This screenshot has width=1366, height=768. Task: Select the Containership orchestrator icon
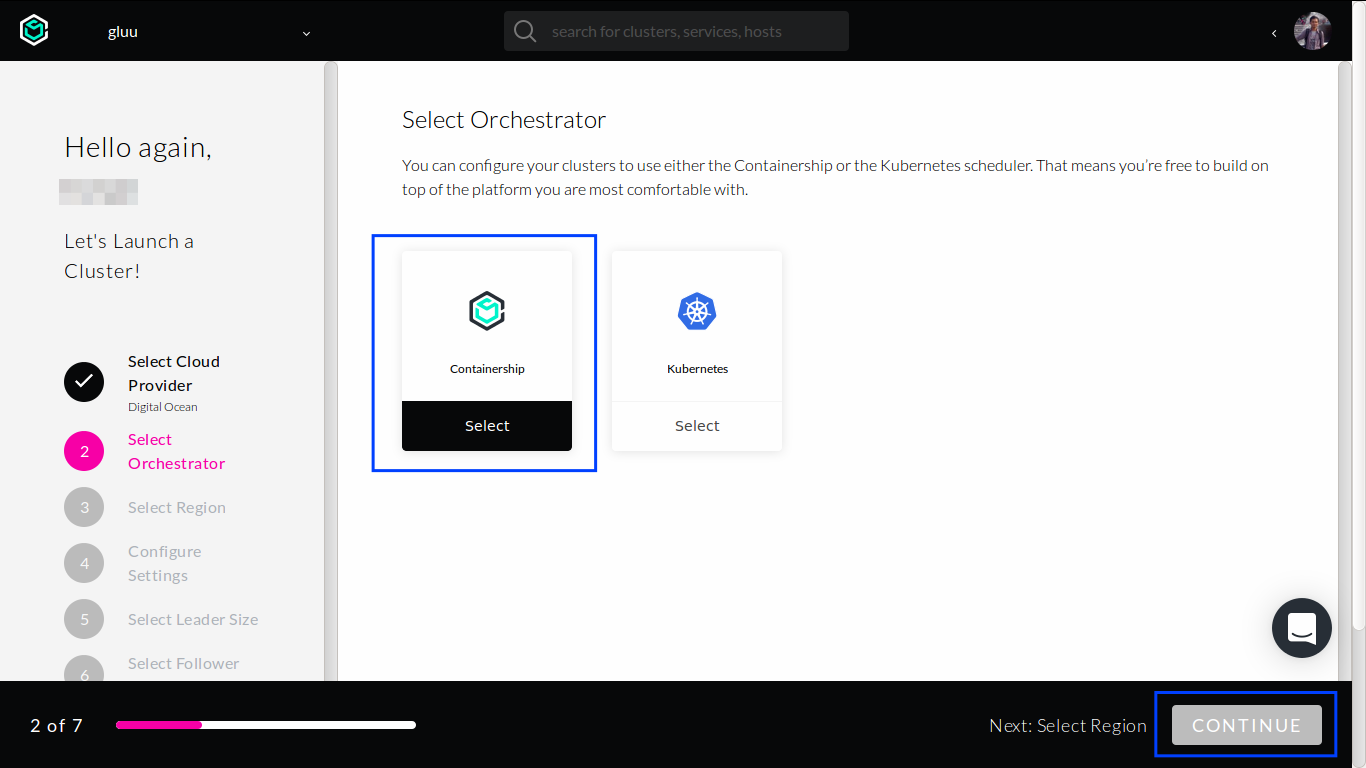487,310
